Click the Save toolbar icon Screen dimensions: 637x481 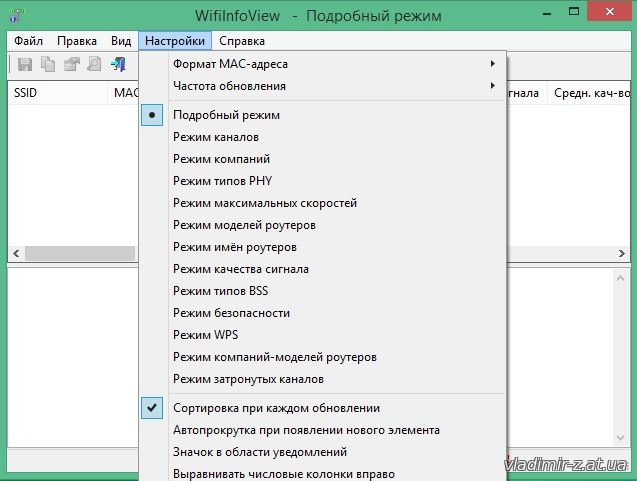pyautogui.click(x=25, y=64)
